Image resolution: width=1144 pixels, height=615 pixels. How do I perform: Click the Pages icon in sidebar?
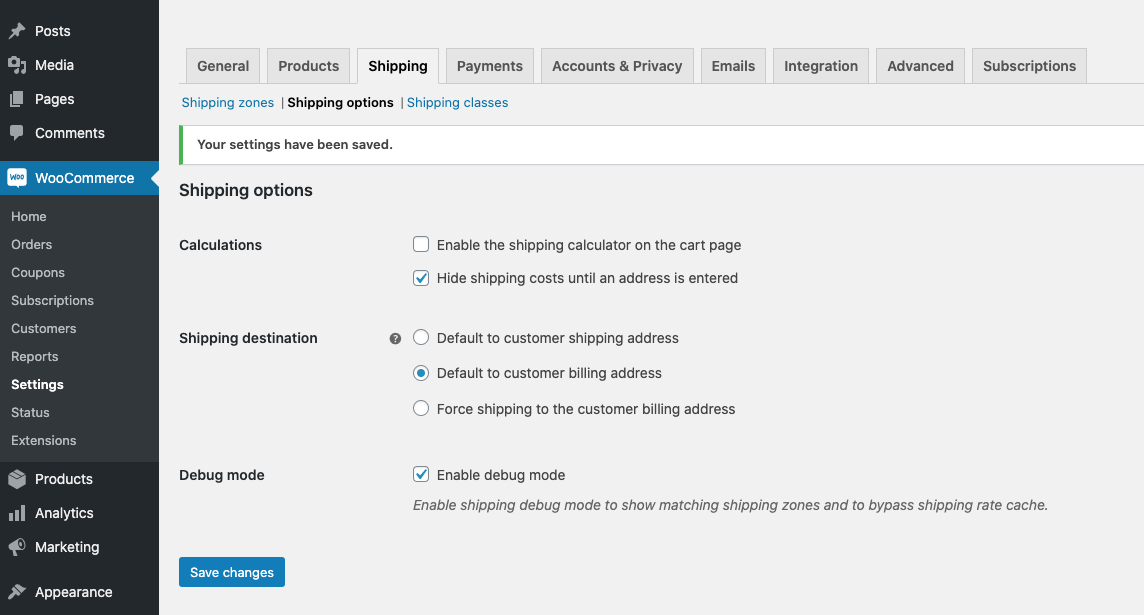tap(17, 99)
